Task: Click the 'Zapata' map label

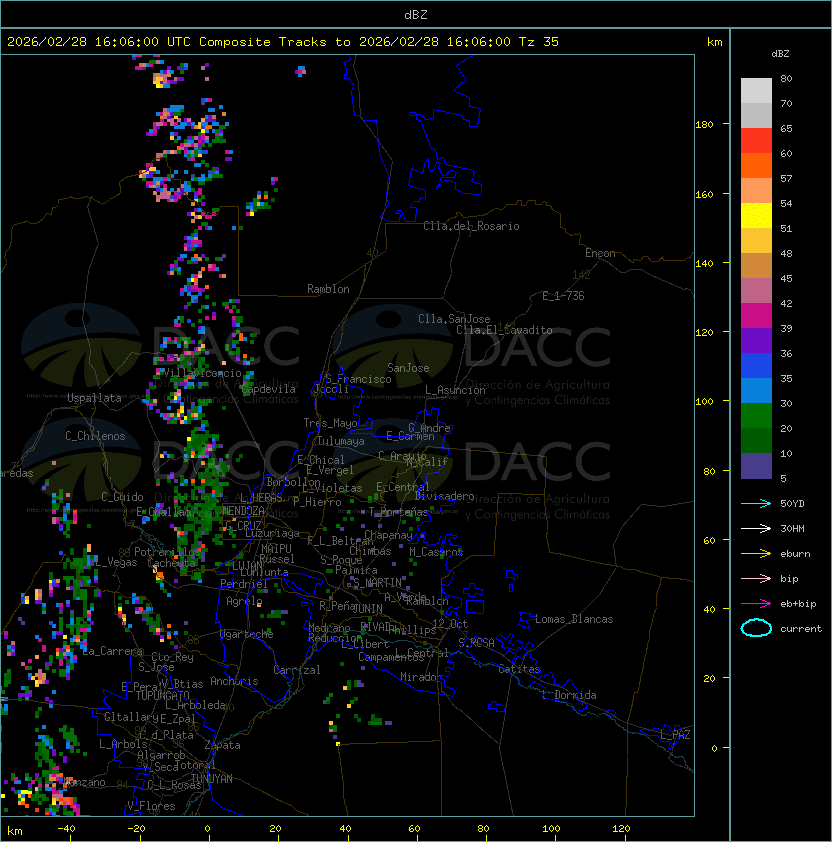Action: tap(222, 745)
